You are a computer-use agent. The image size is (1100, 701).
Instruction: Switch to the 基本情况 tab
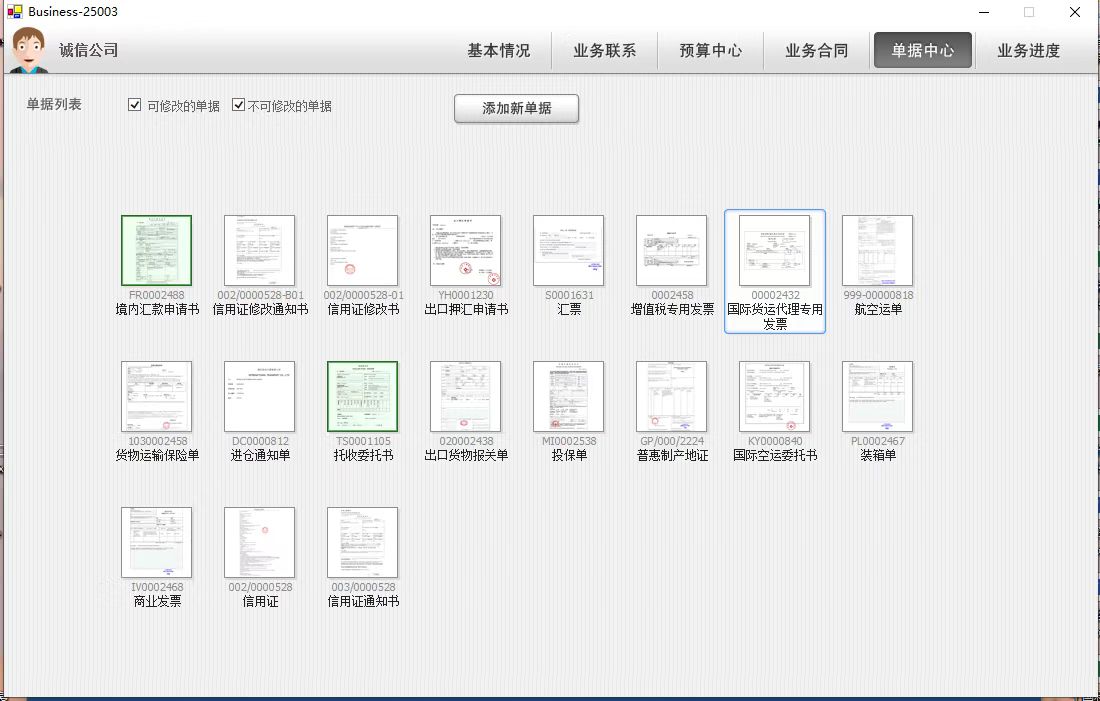498,51
